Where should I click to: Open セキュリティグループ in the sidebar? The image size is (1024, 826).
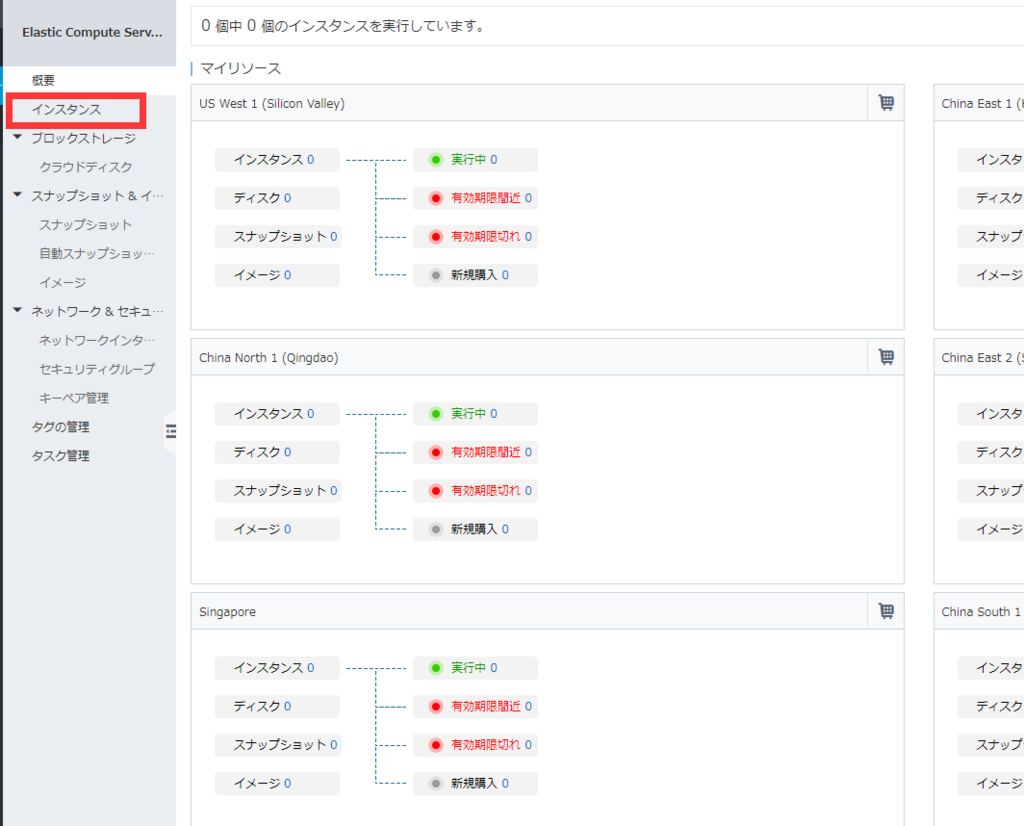(97, 369)
